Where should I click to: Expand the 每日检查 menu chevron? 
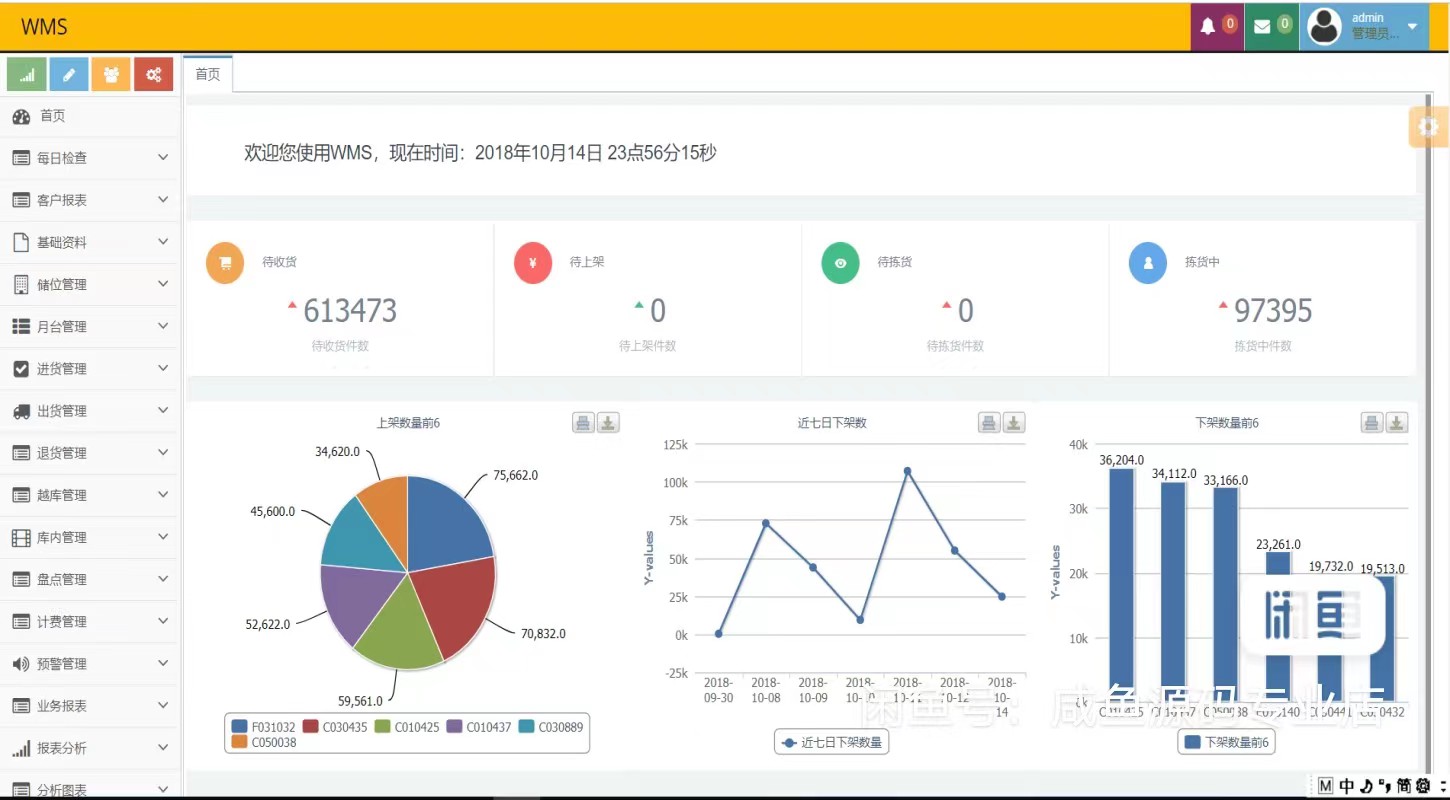[163, 158]
